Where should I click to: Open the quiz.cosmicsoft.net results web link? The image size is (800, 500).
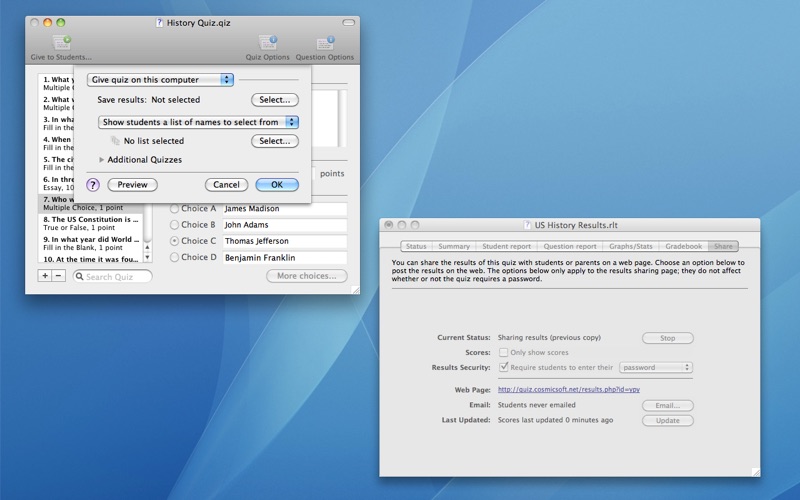pyautogui.click(x=569, y=390)
